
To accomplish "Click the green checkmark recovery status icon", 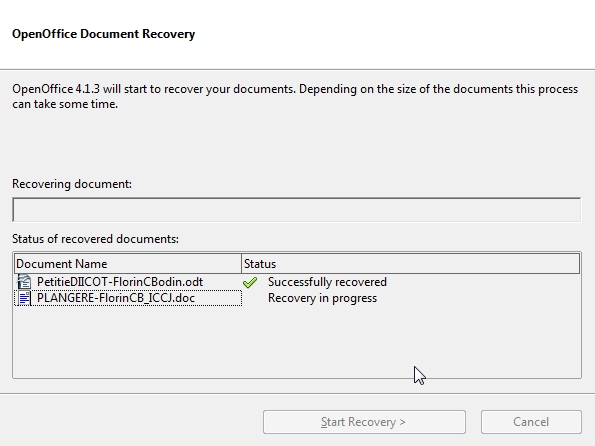I will pos(250,282).
